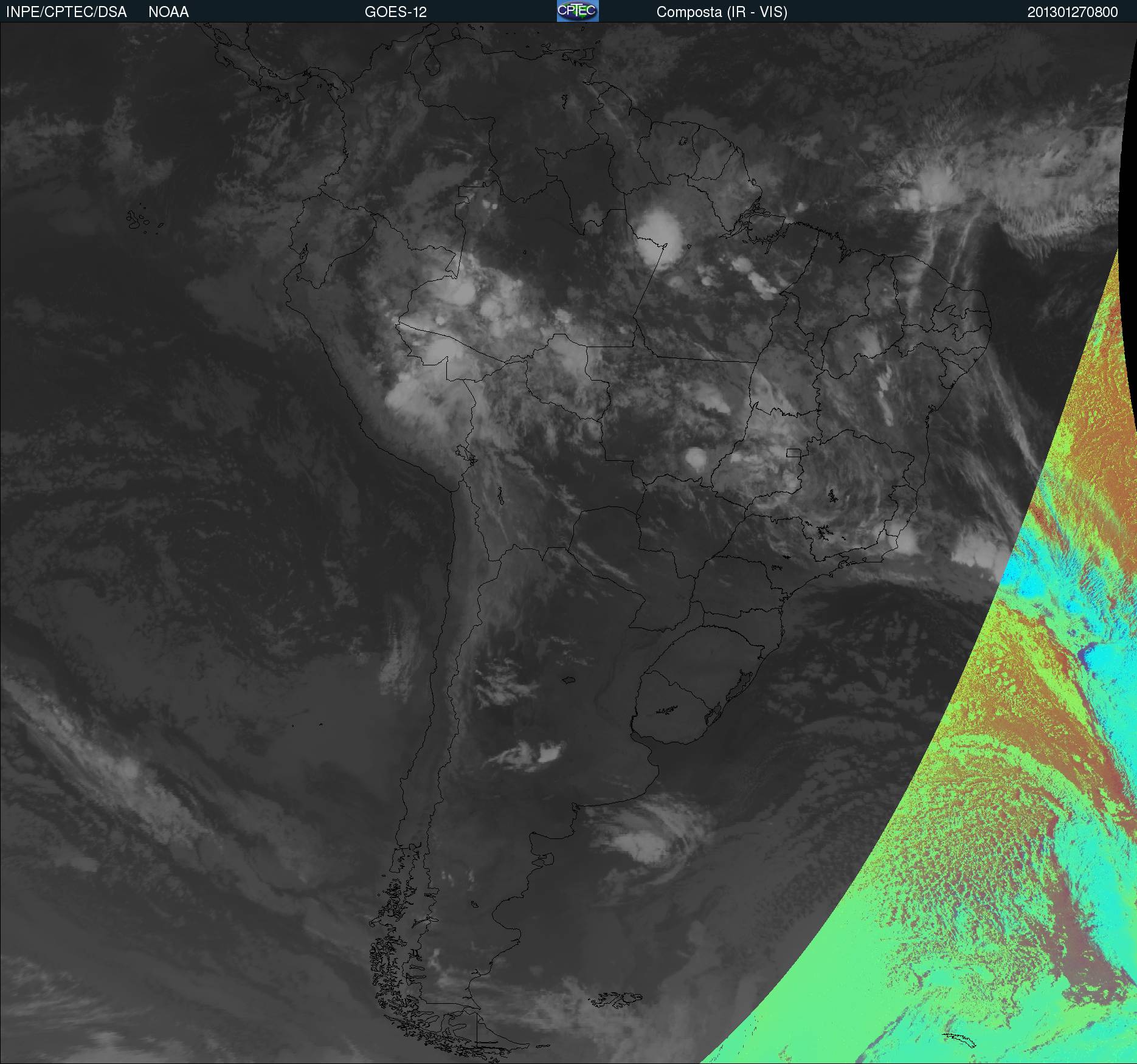Click the GOES-12 satellite label
The image size is (1137, 1064).
[x=396, y=12]
